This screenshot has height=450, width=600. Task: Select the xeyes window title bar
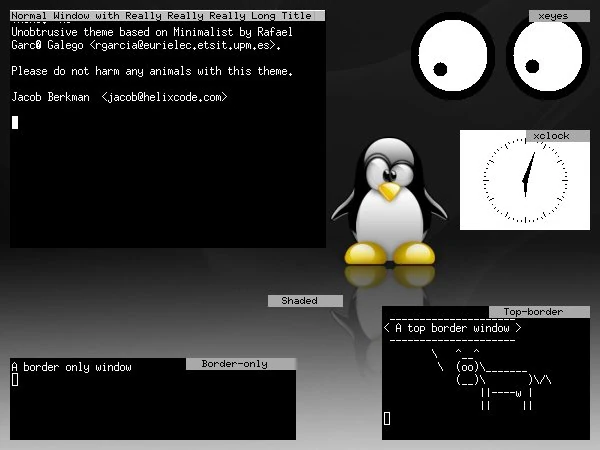(x=559, y=16)
